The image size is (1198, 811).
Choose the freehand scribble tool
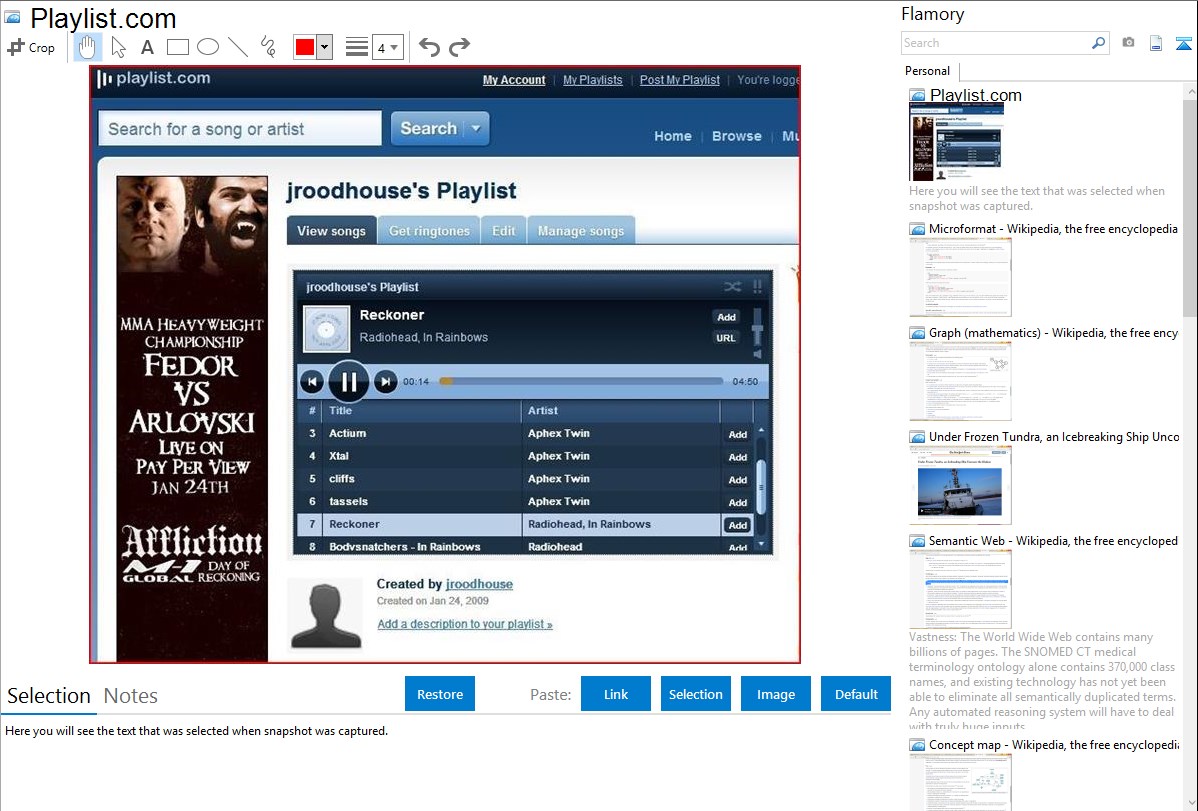coord(268,47)
